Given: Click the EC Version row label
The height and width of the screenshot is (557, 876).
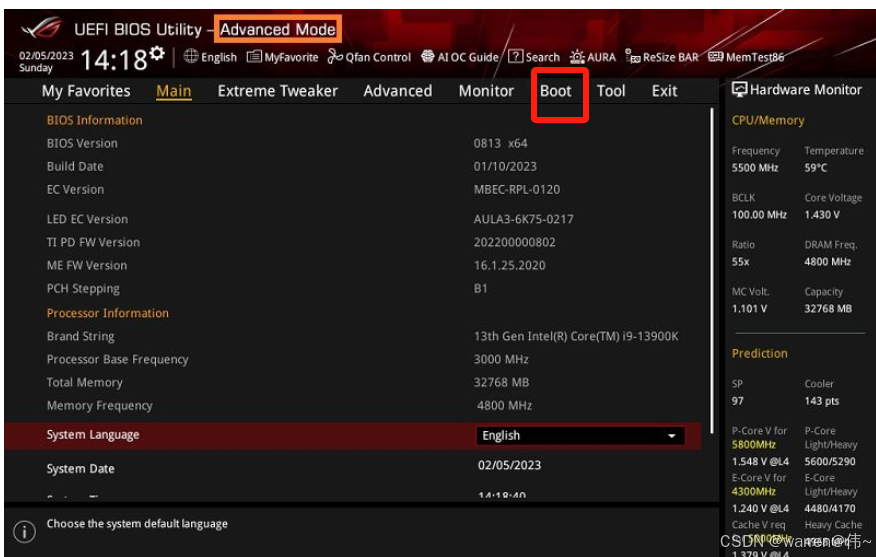Looking at the screenshot, I should [75, 189].
